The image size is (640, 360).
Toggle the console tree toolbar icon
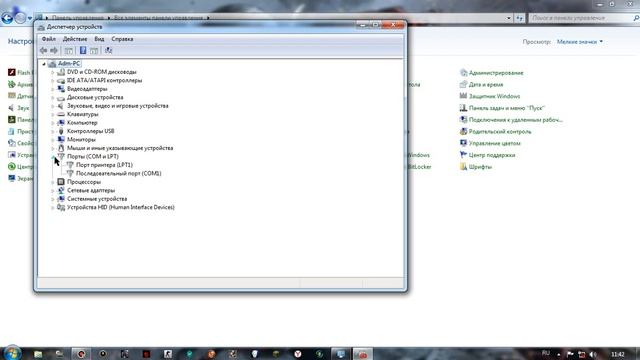[x=69, y=51]
